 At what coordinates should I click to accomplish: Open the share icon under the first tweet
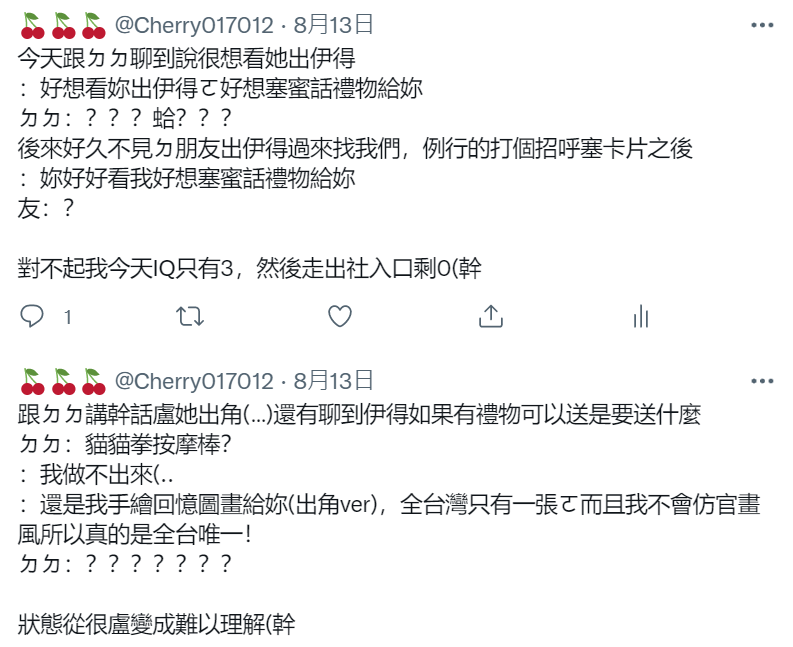click(x=491, y=317)
